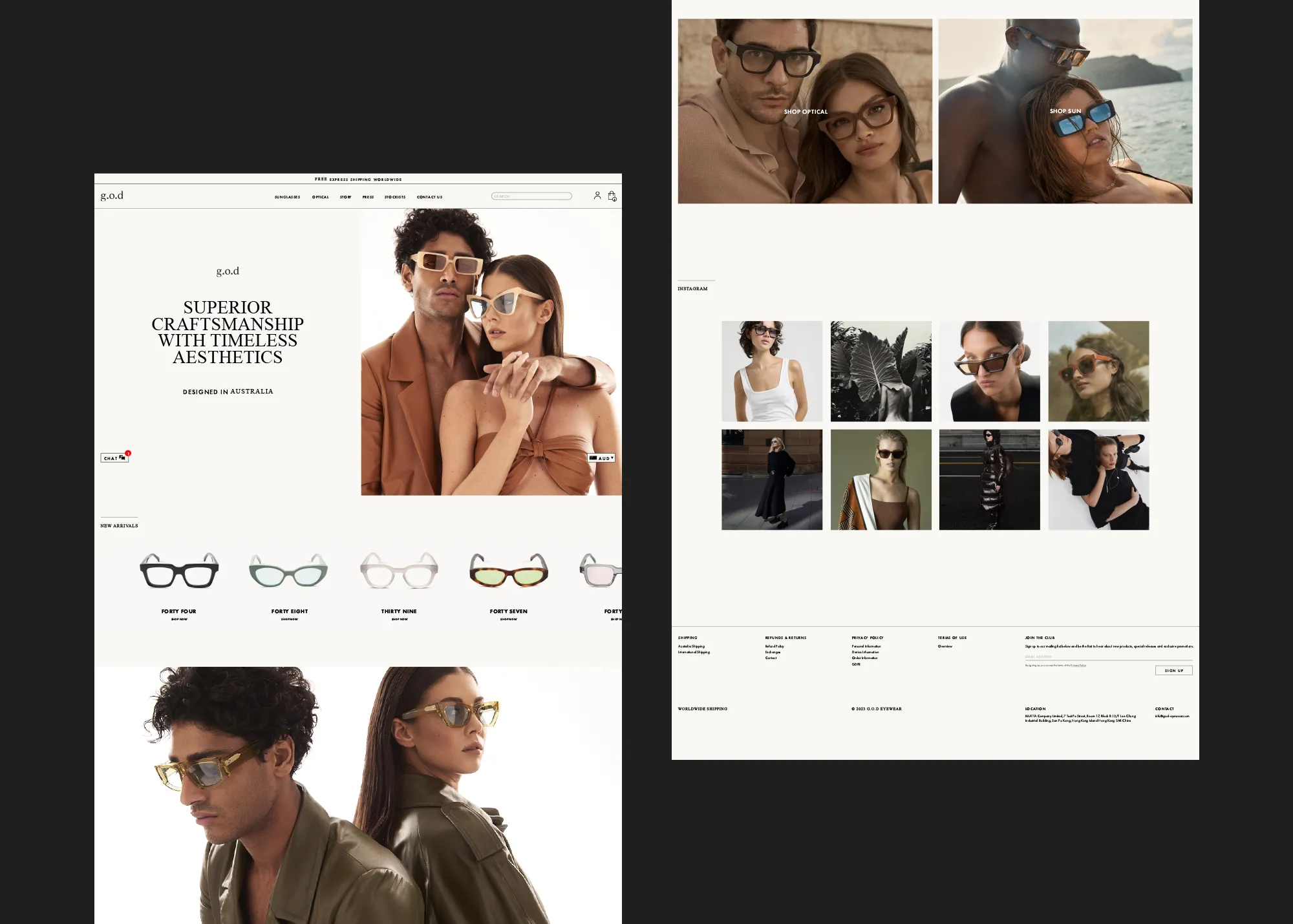Open Instagram photo of woman walking in black dress
1293x924 pixels.
pyautogui.click(x=772, y=479)
